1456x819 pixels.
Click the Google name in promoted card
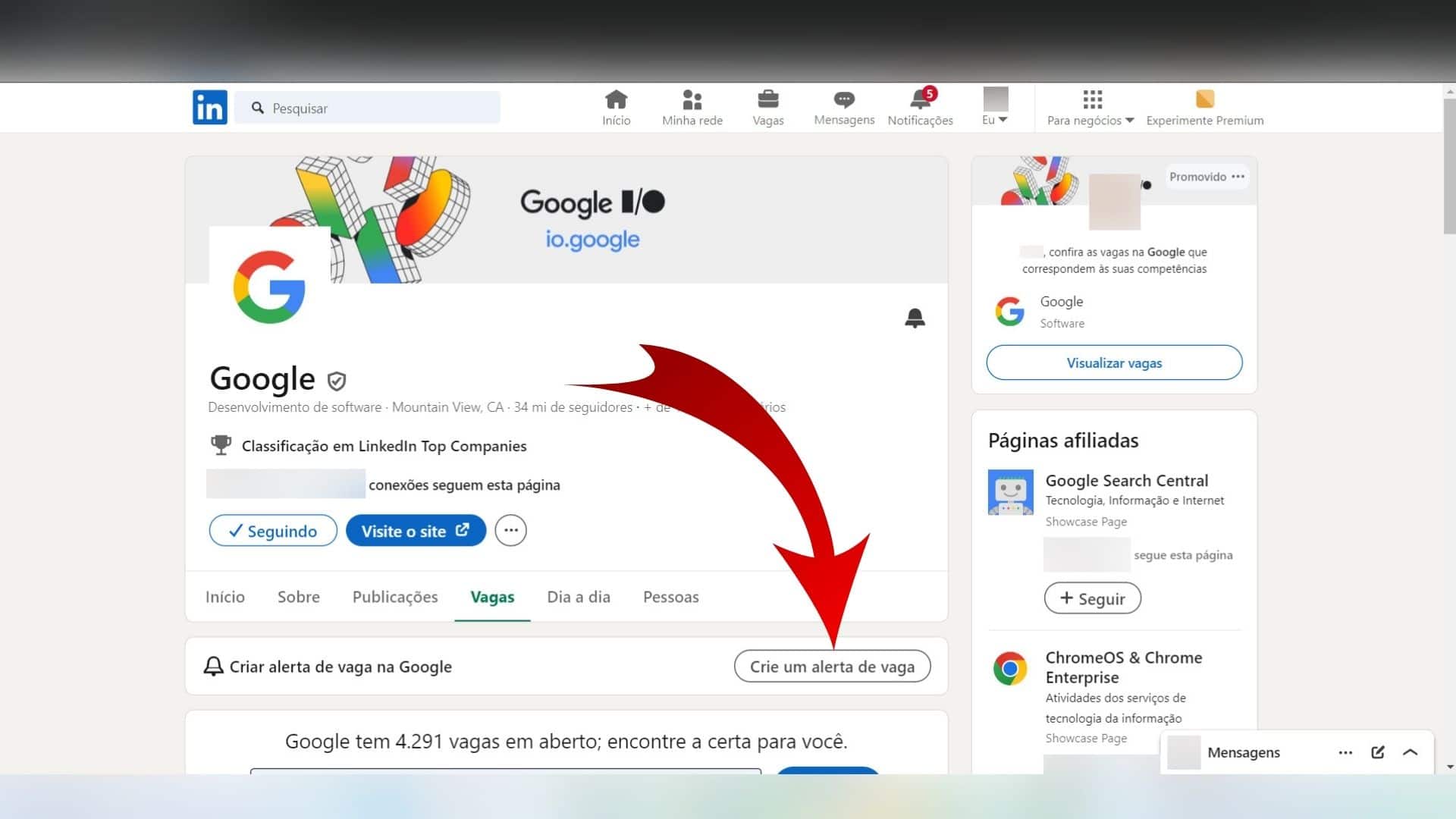coord(1062,301)
